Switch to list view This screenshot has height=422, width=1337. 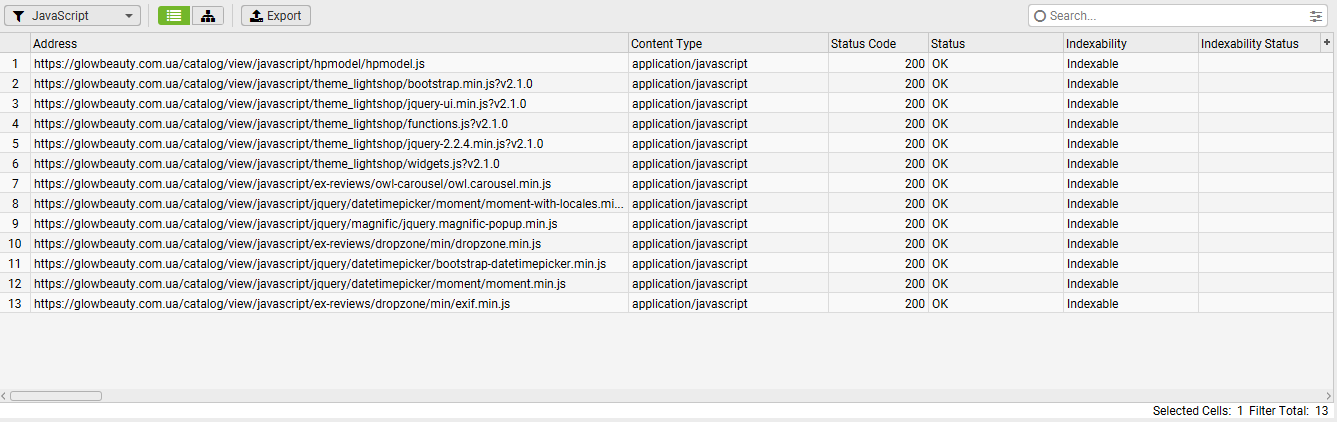[x=174, y=16]
